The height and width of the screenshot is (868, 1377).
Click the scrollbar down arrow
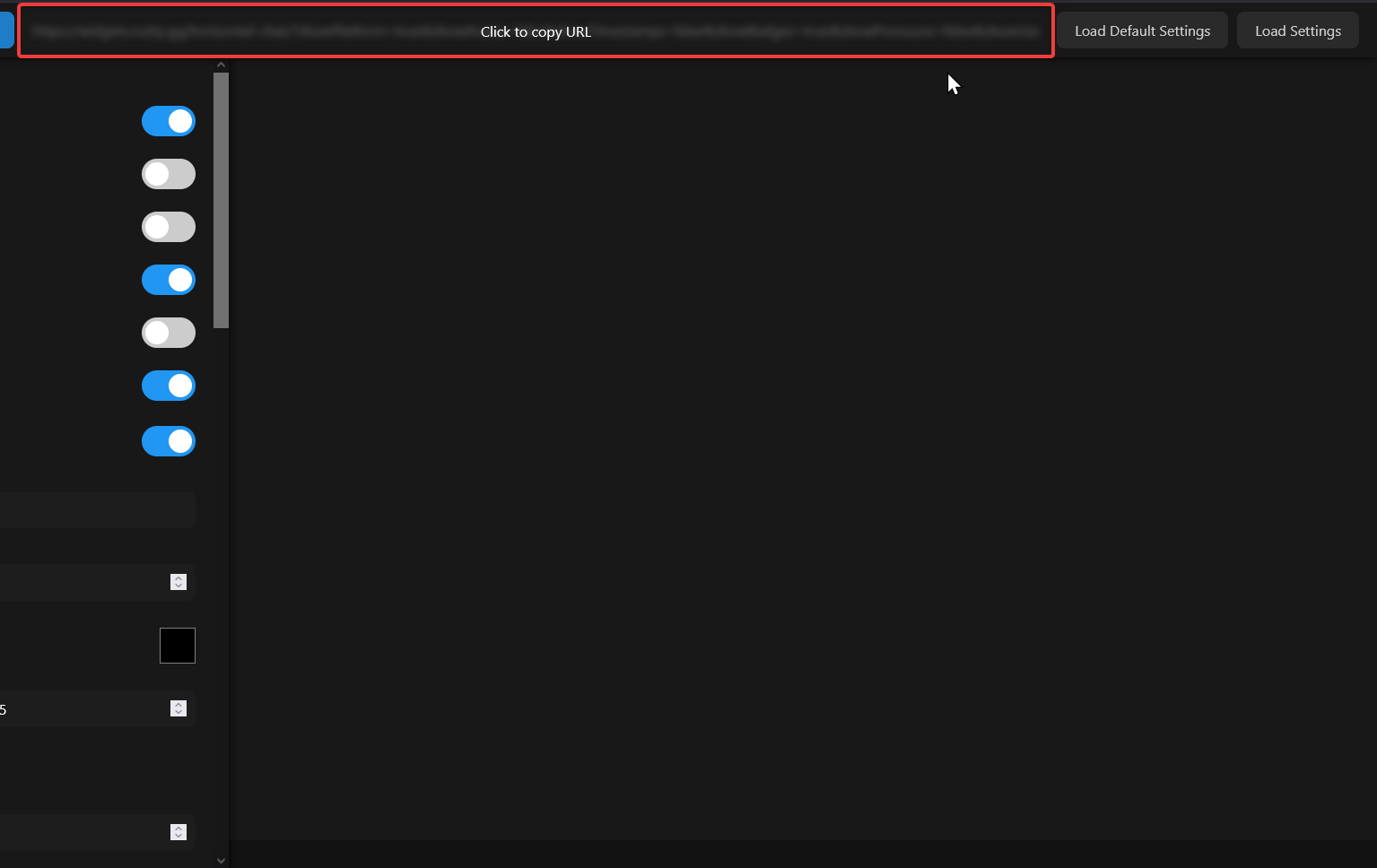click(x=221, y=860)
